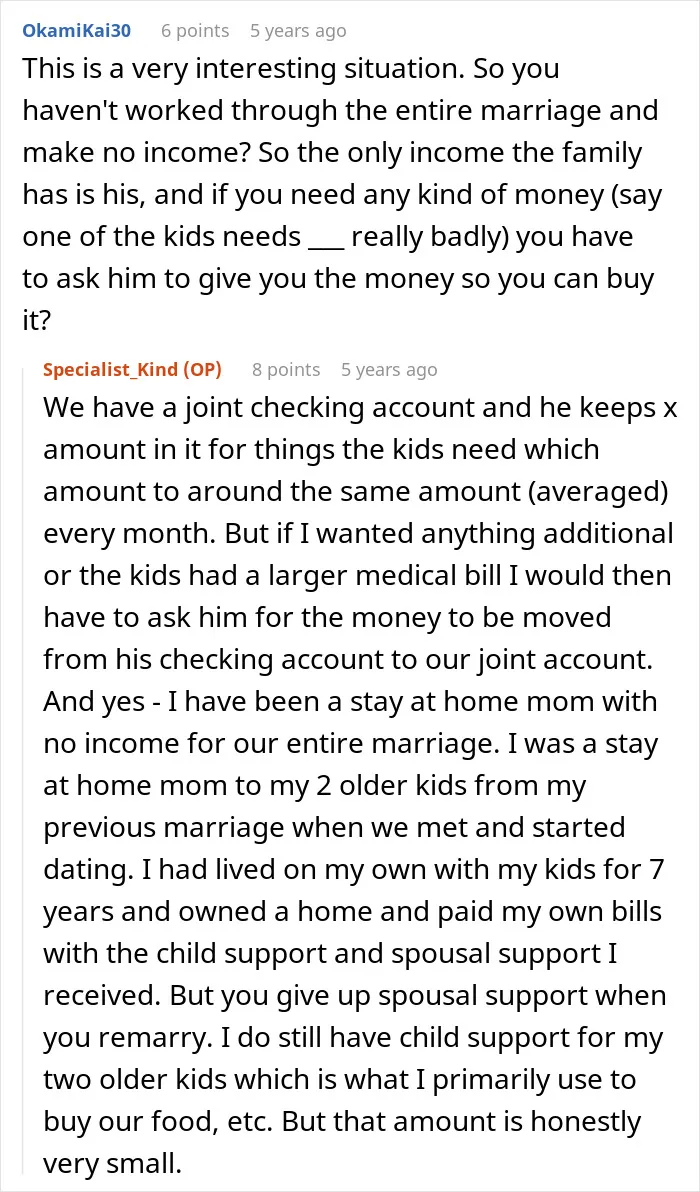
Task: Click the line starting 'This is a very interesting'
Action: coord(291,69)
